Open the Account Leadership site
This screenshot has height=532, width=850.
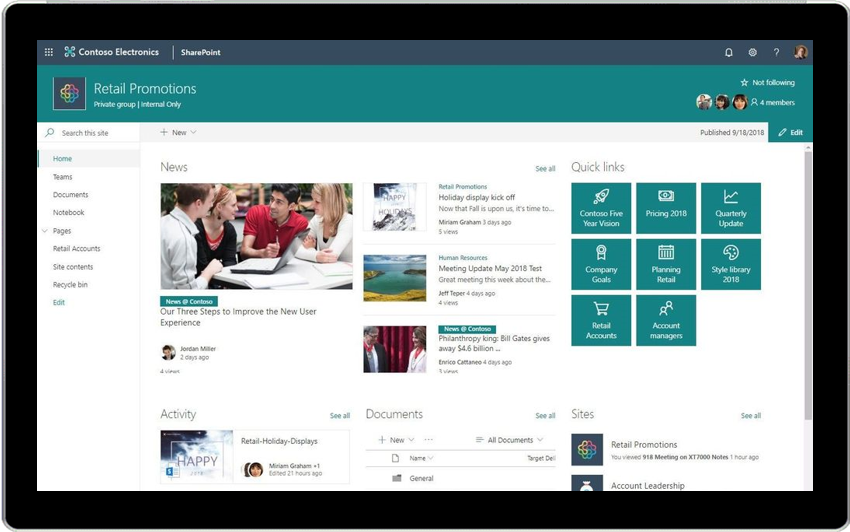click(x=647, y=486)
